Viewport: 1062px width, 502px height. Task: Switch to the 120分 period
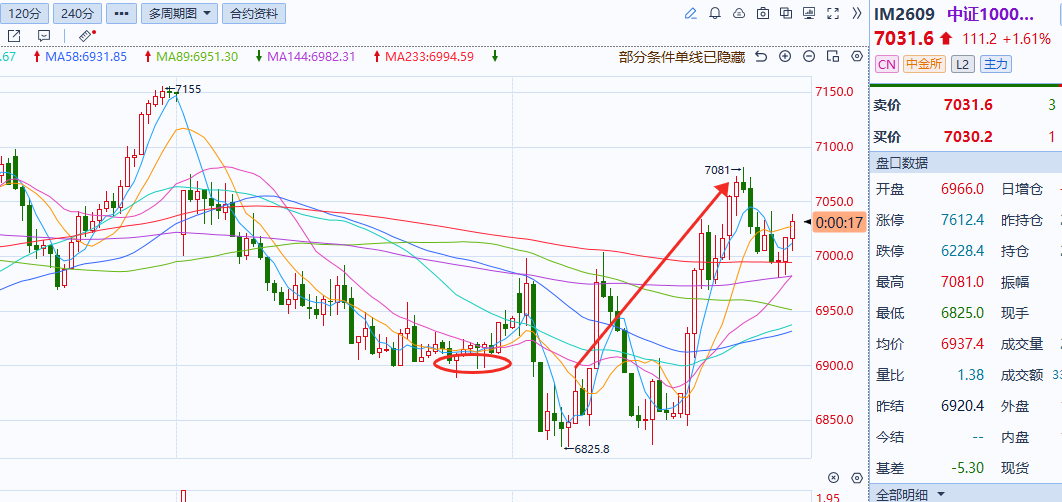pos(24,13)
